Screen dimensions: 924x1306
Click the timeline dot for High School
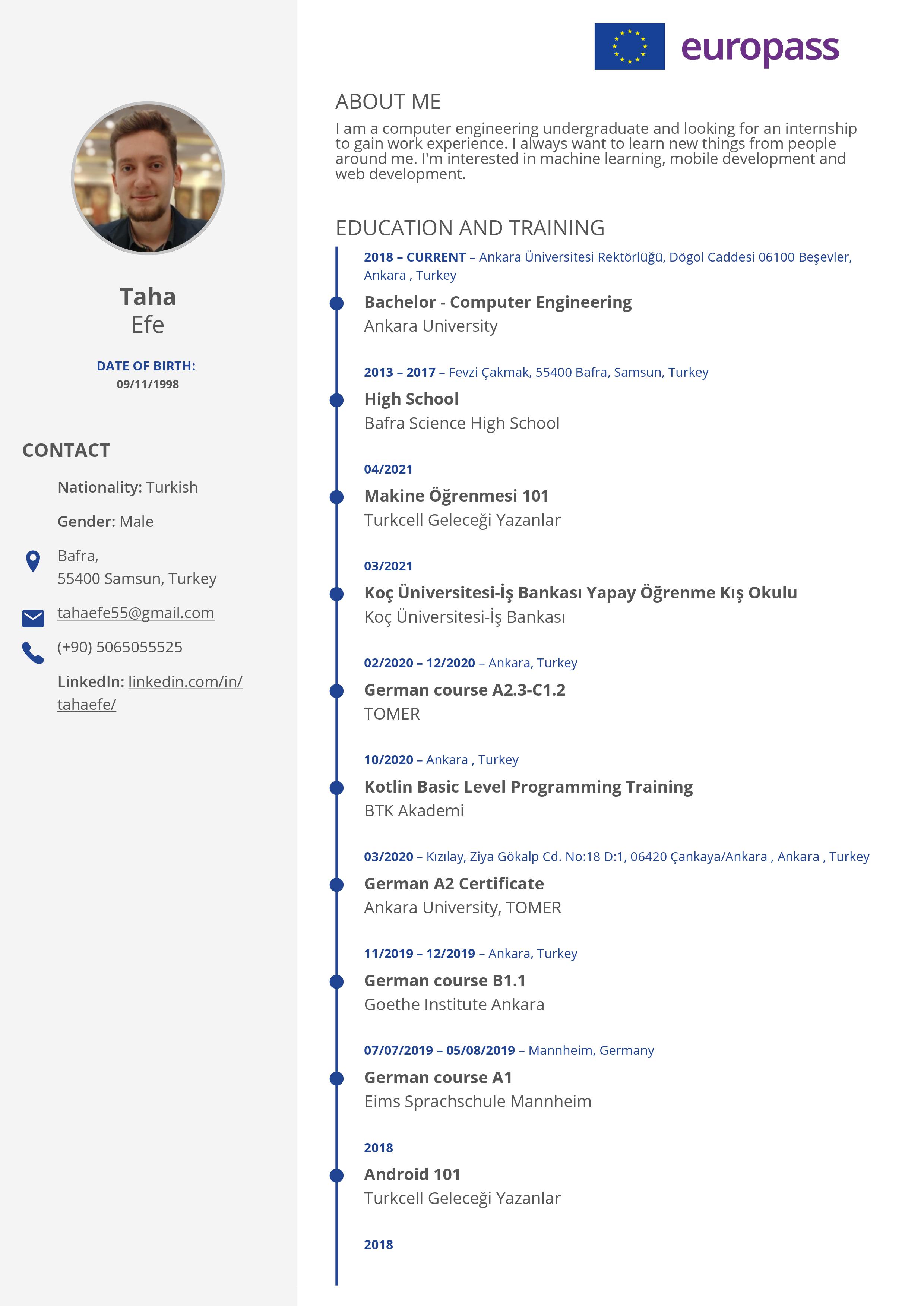click(x=337, y=400)
